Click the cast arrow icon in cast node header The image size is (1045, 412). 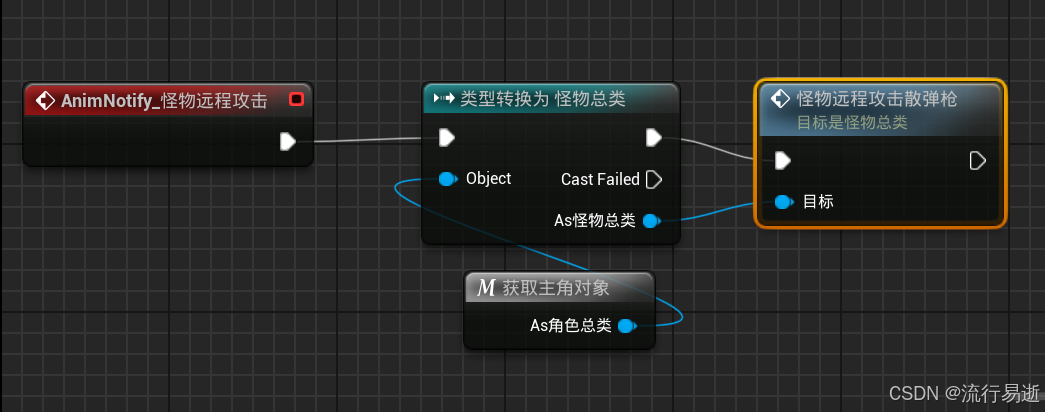443,99
